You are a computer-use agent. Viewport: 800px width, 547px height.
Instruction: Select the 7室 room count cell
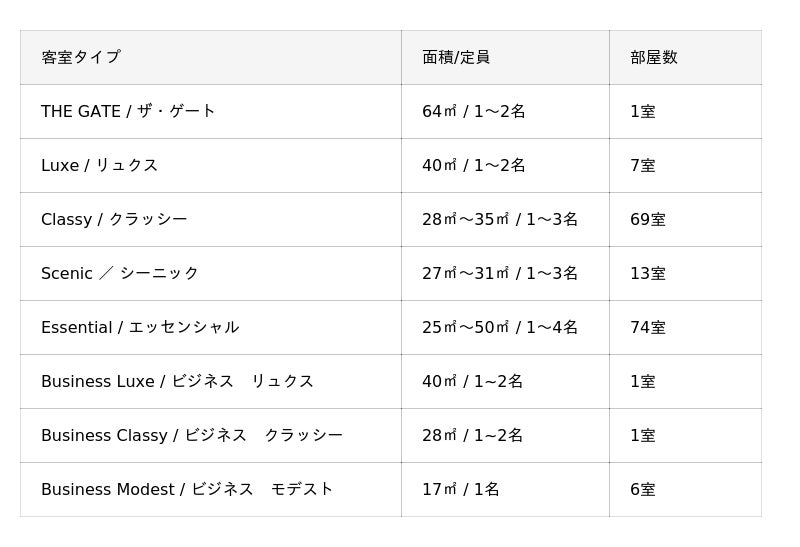click(643, 165)
